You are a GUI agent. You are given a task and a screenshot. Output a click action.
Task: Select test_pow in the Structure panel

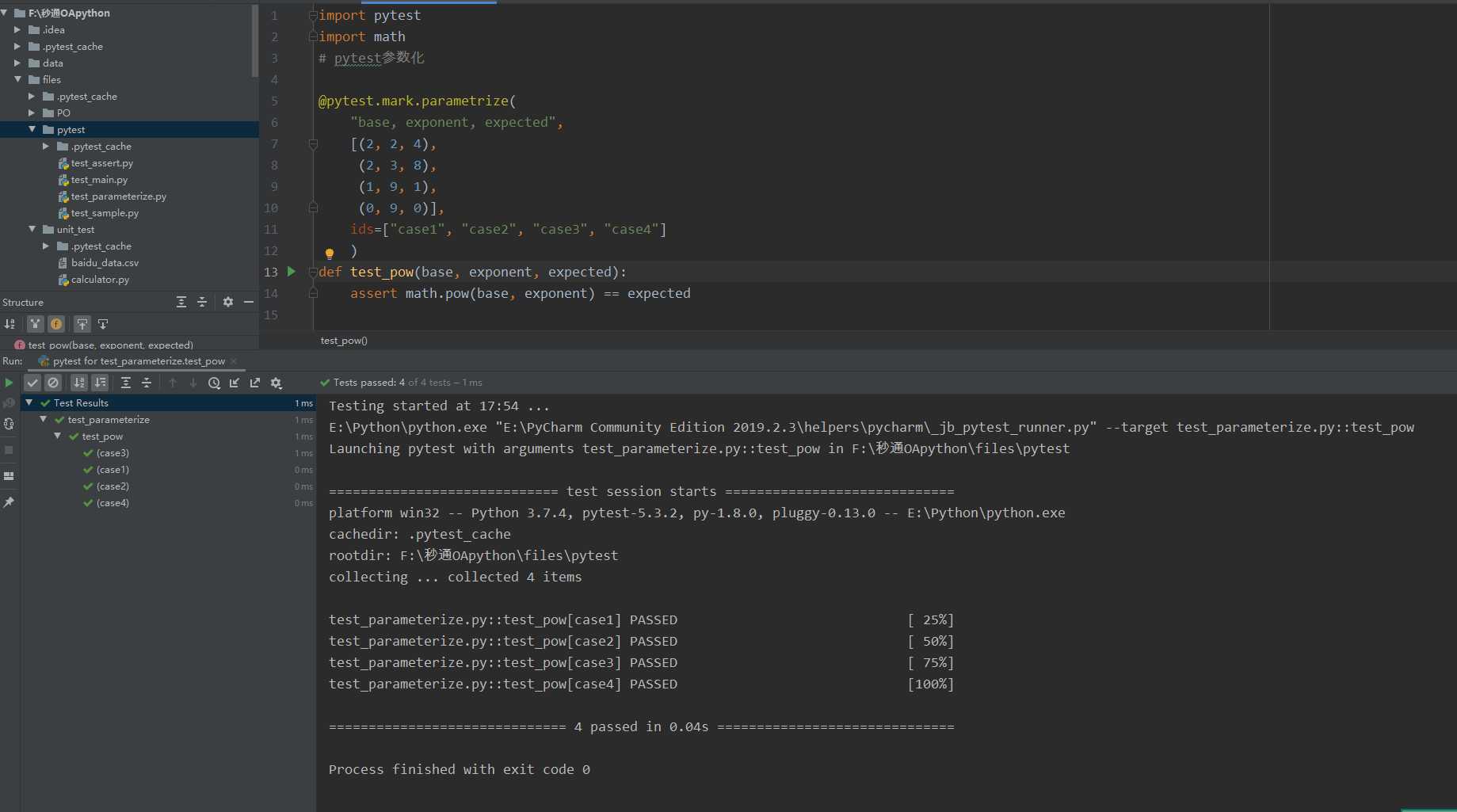coord(110,345)
